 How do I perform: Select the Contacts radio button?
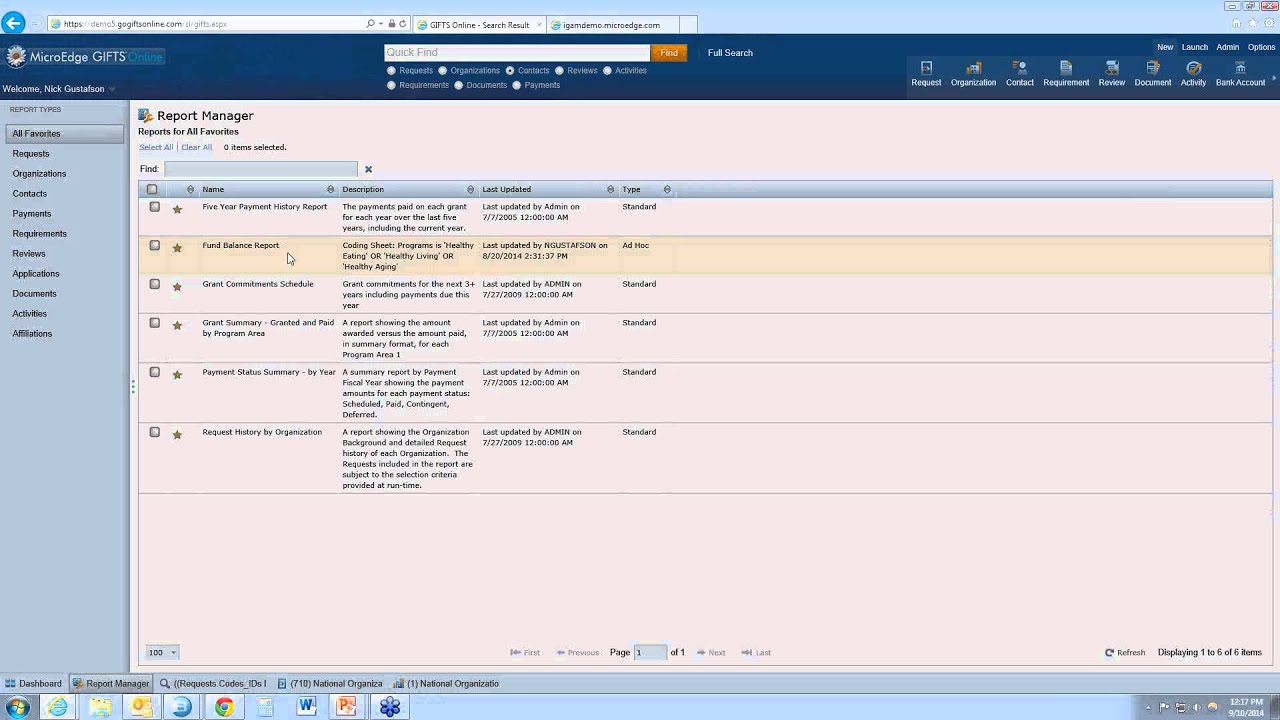509,70
